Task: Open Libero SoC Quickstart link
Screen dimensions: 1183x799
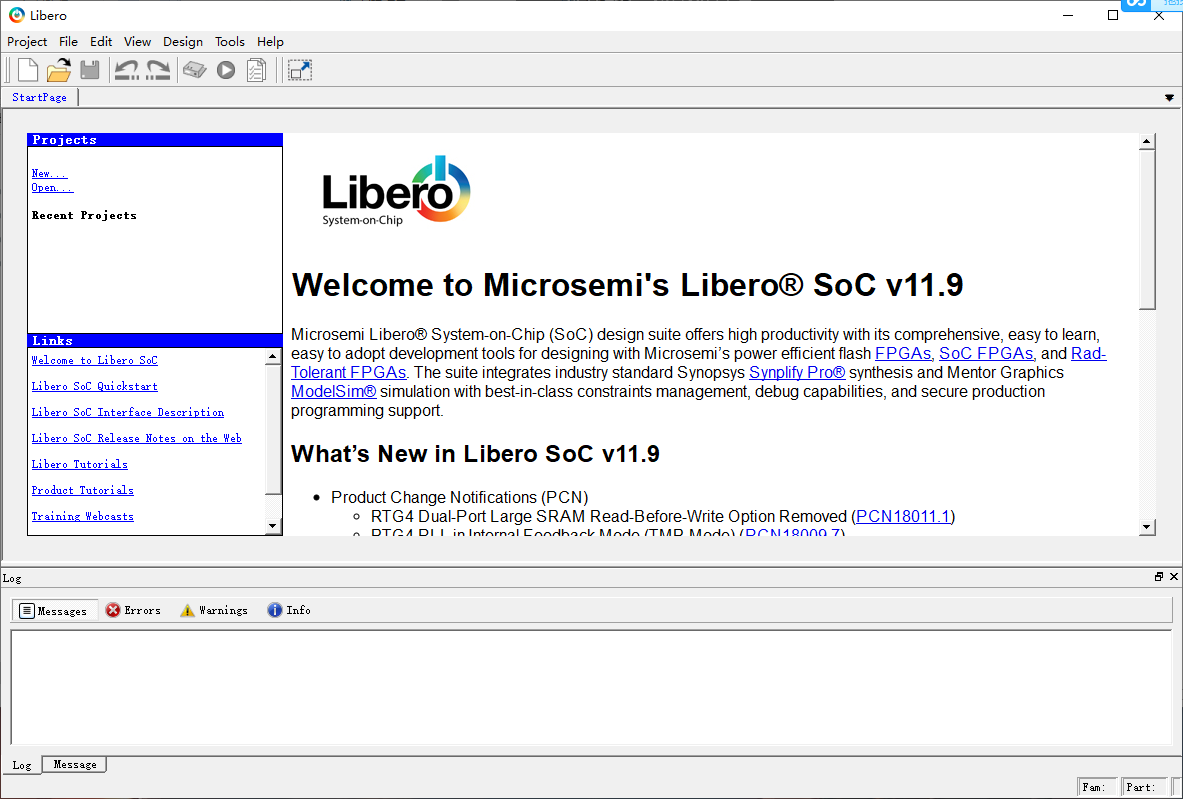Action: click(x=94, y=386)
